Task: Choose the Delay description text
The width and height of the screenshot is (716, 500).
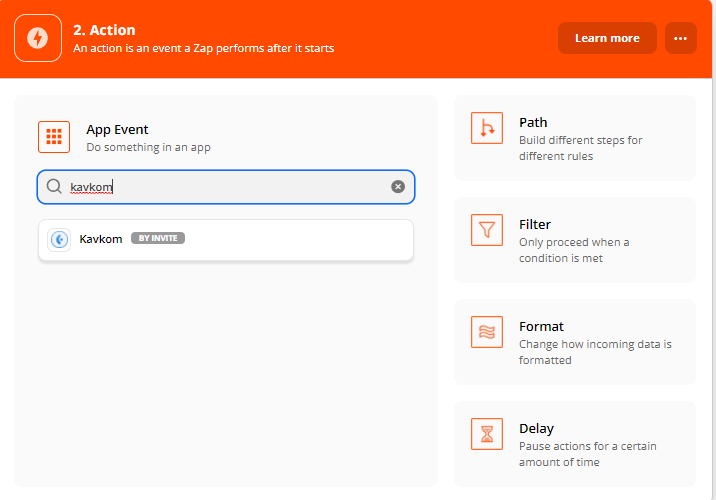Action: (587, 454)
